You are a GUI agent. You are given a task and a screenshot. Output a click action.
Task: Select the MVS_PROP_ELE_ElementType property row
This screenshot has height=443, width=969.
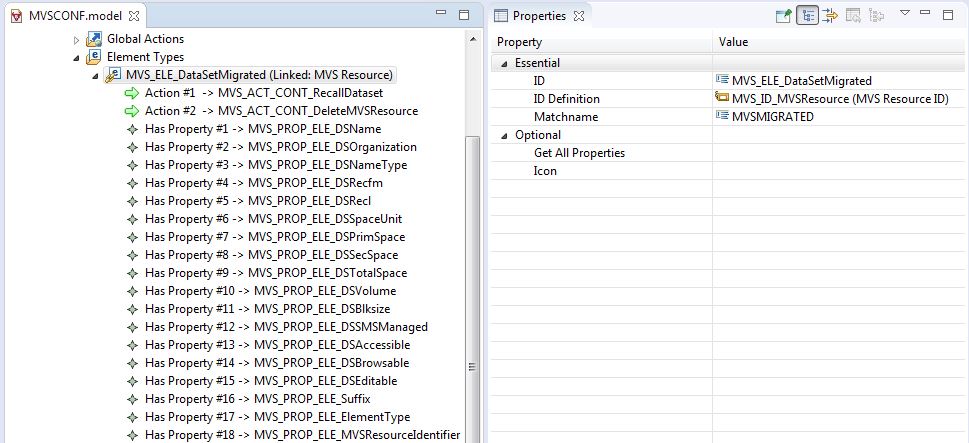(277, 416)
